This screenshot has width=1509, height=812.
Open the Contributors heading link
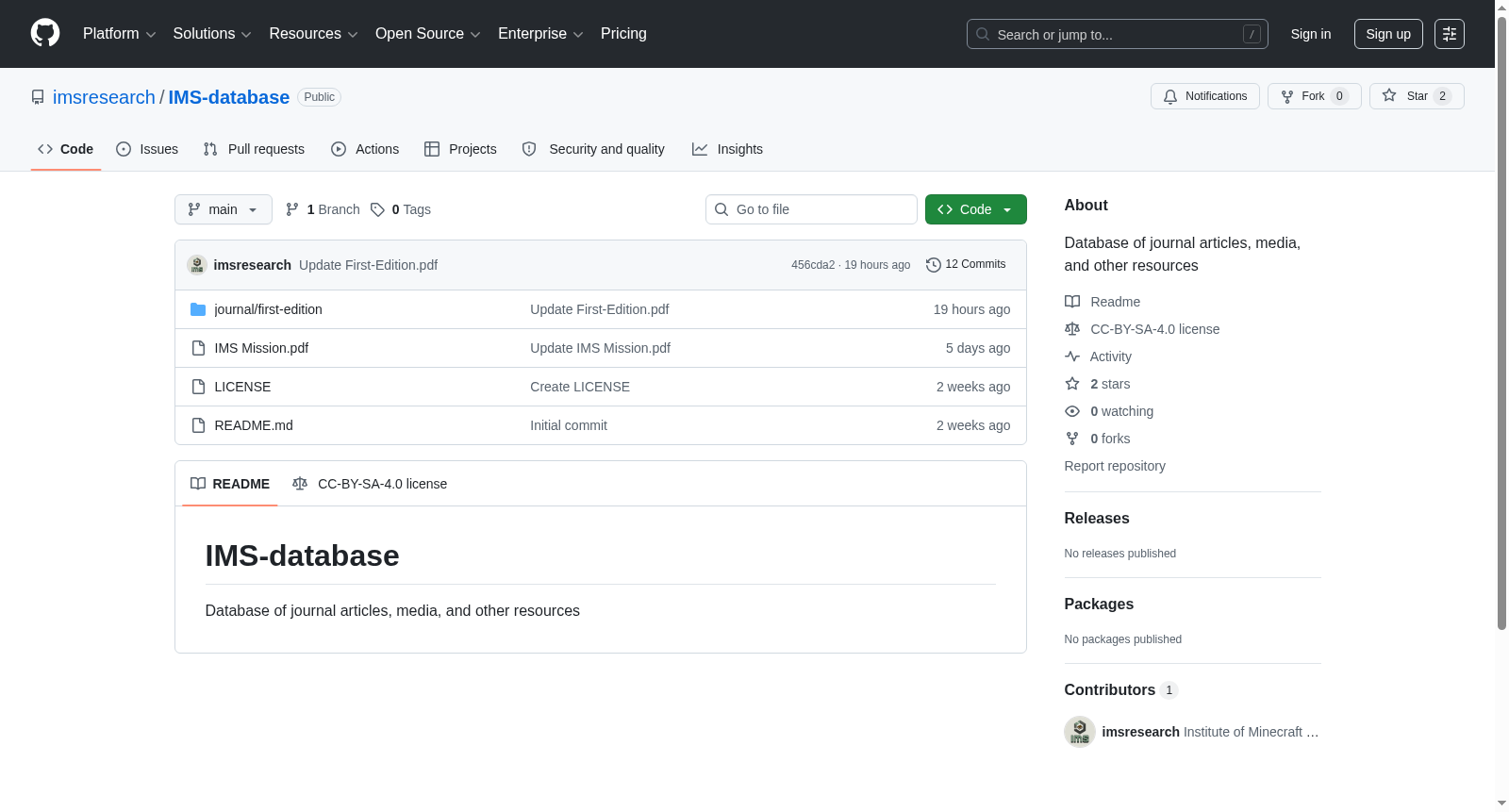click(1121, 690)
